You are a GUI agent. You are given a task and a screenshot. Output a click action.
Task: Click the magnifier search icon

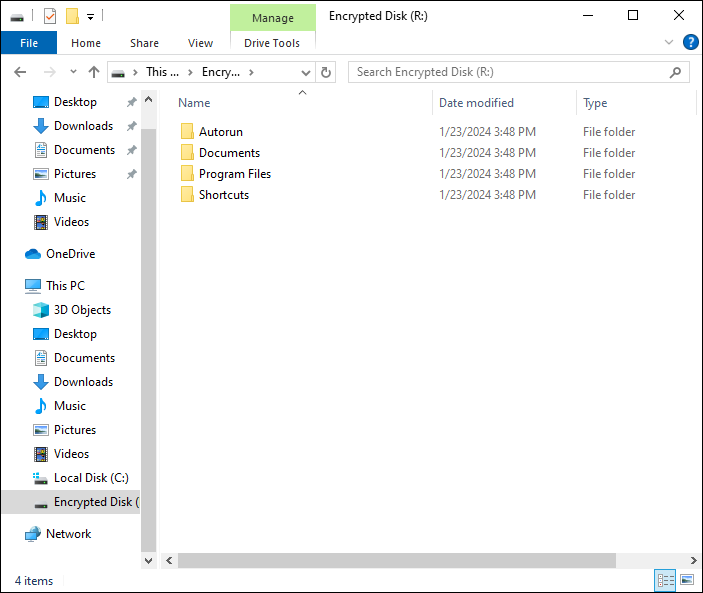tap(675, 72)
